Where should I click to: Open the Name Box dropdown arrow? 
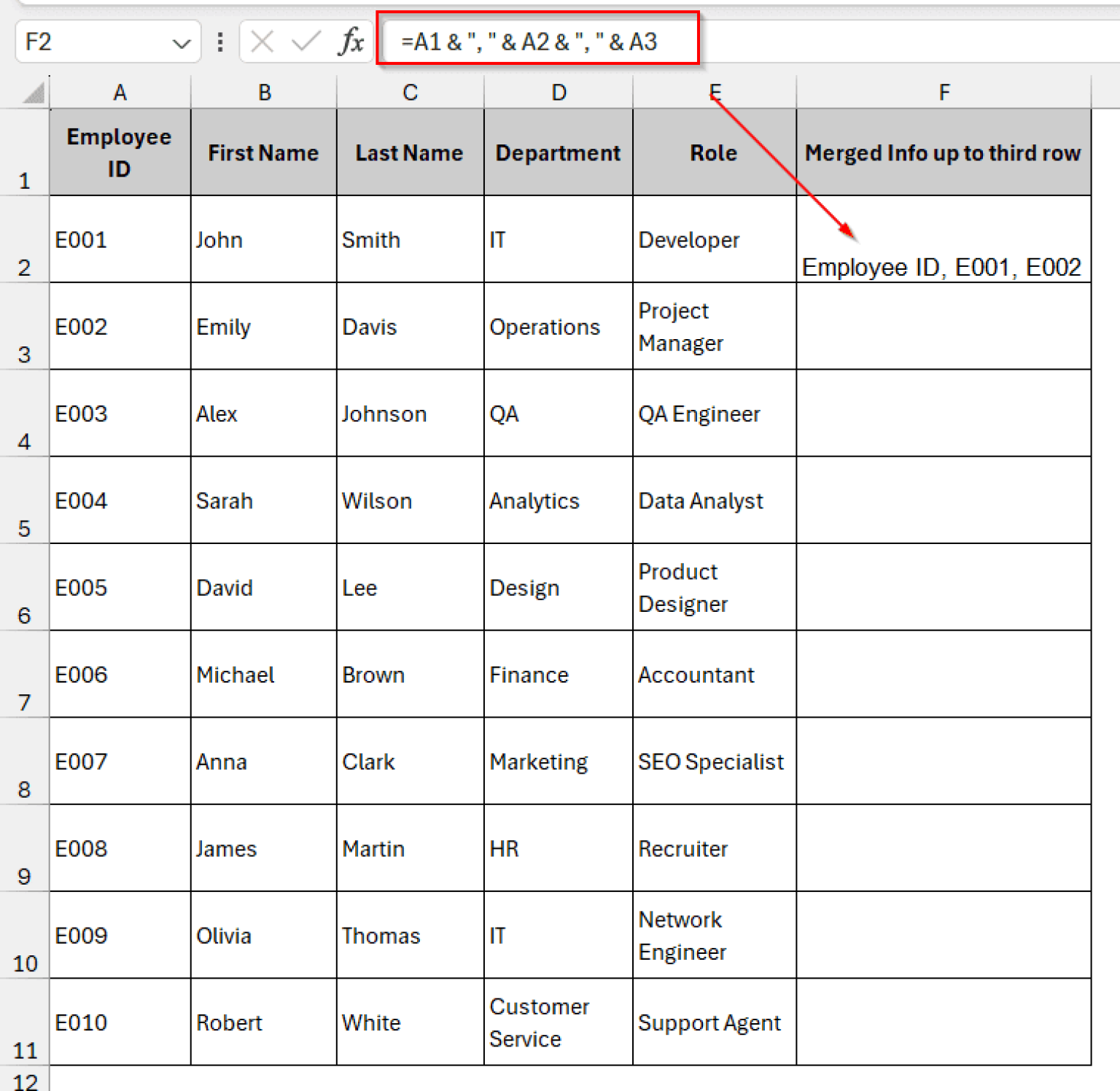point(182,42)
